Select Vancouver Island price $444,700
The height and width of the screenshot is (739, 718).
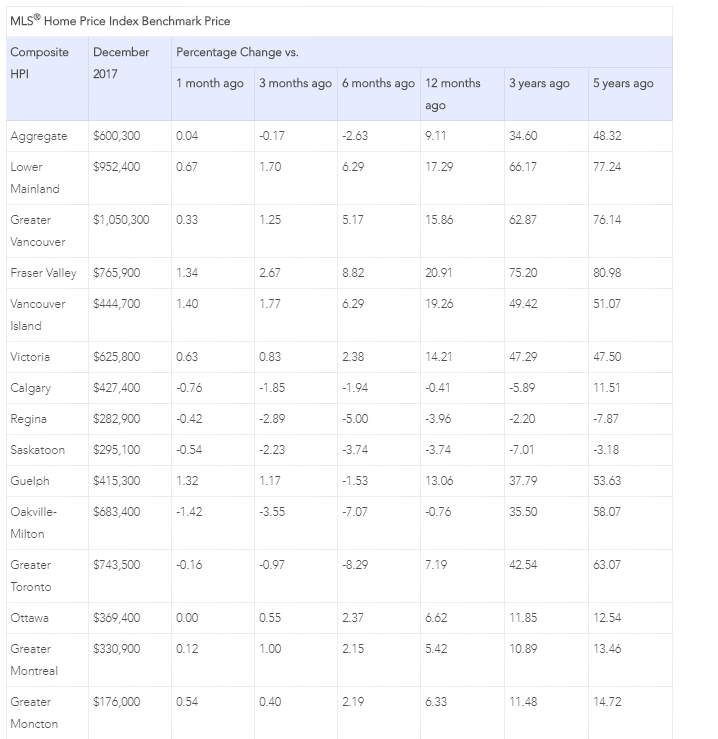coord(116,304)
